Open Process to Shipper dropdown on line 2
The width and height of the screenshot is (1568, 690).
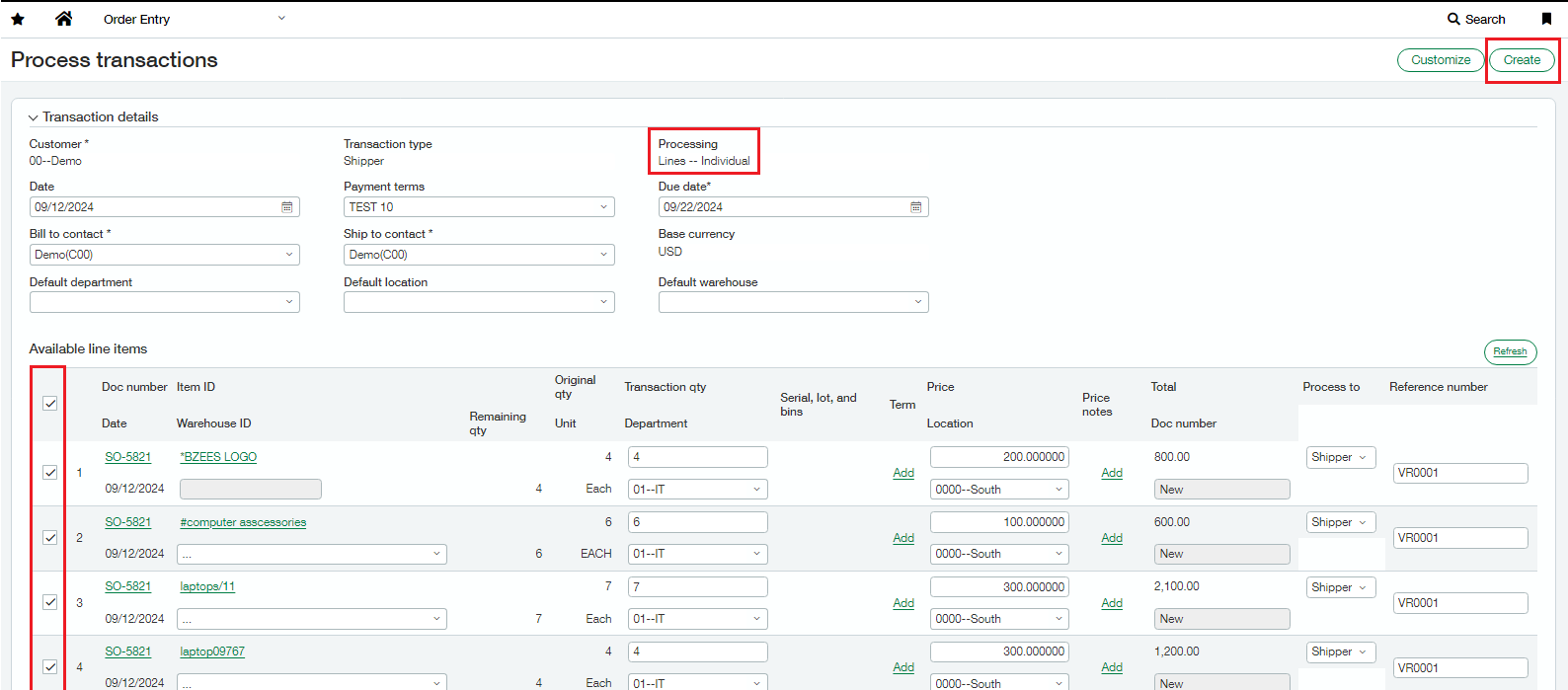click(x=1340, y=522)
